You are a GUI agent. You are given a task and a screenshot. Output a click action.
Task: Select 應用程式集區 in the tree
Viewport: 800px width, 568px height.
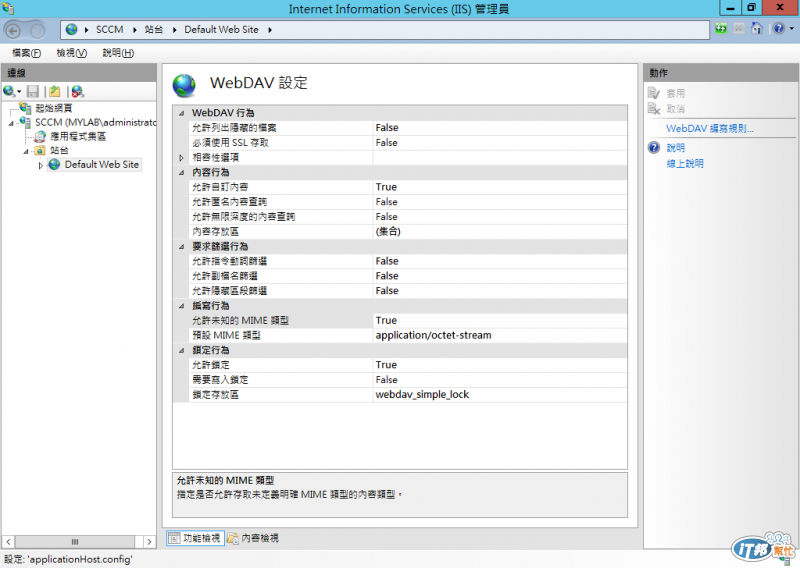[x=78, y=136]
